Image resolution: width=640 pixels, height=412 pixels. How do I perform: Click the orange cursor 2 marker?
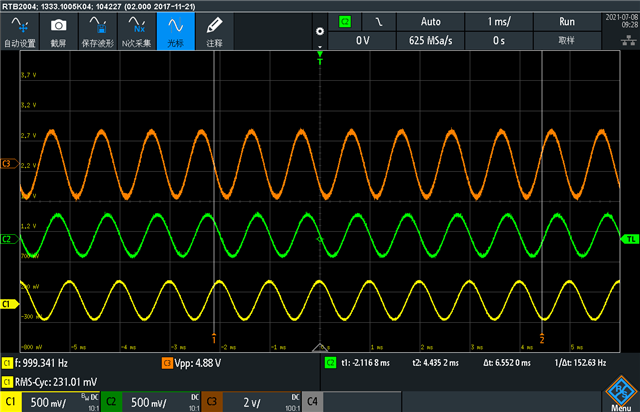(542, 337)
